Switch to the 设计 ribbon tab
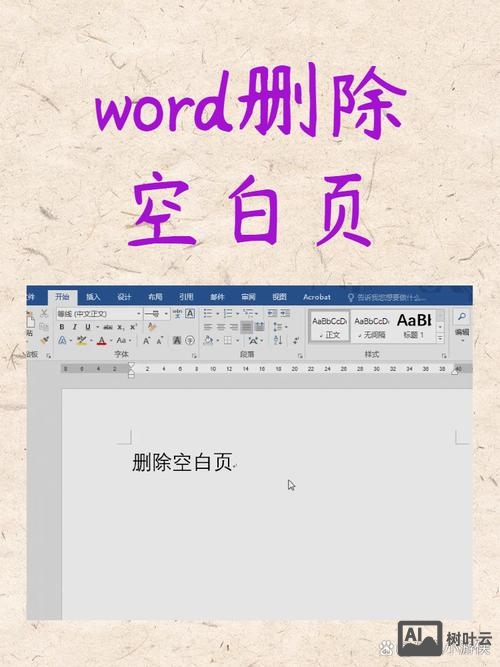 tap(124, 297)
